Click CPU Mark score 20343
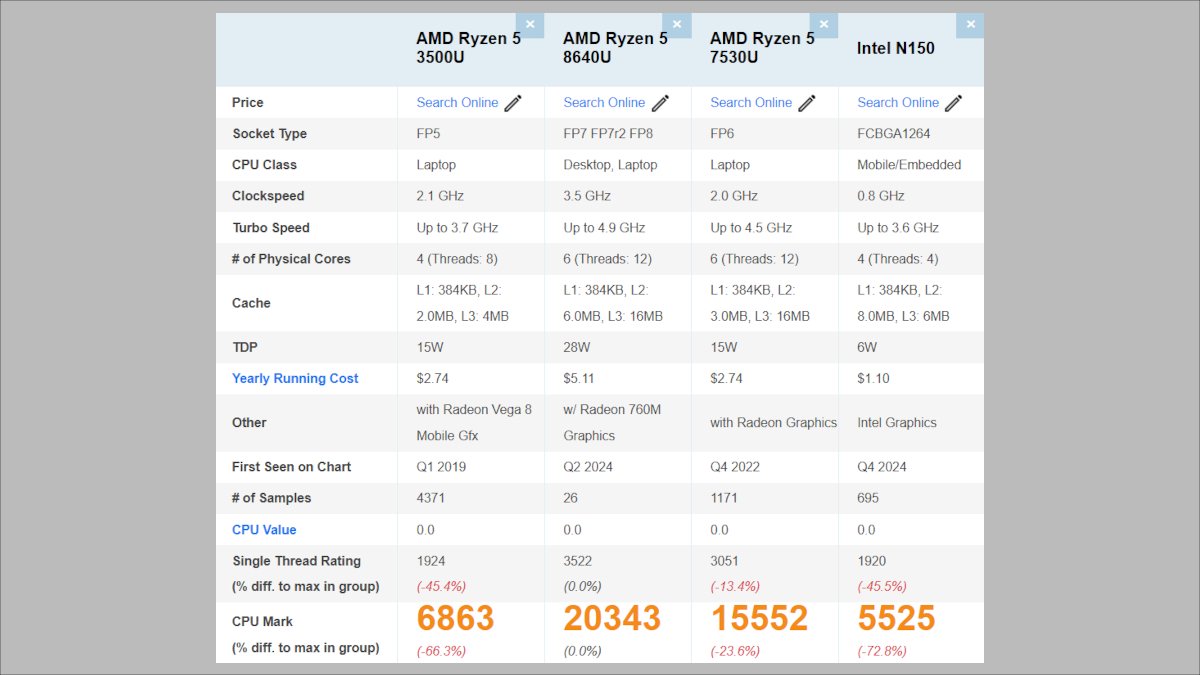This screenshot has height=675, width=1200. pyautogui.click(x=612, y=619)
